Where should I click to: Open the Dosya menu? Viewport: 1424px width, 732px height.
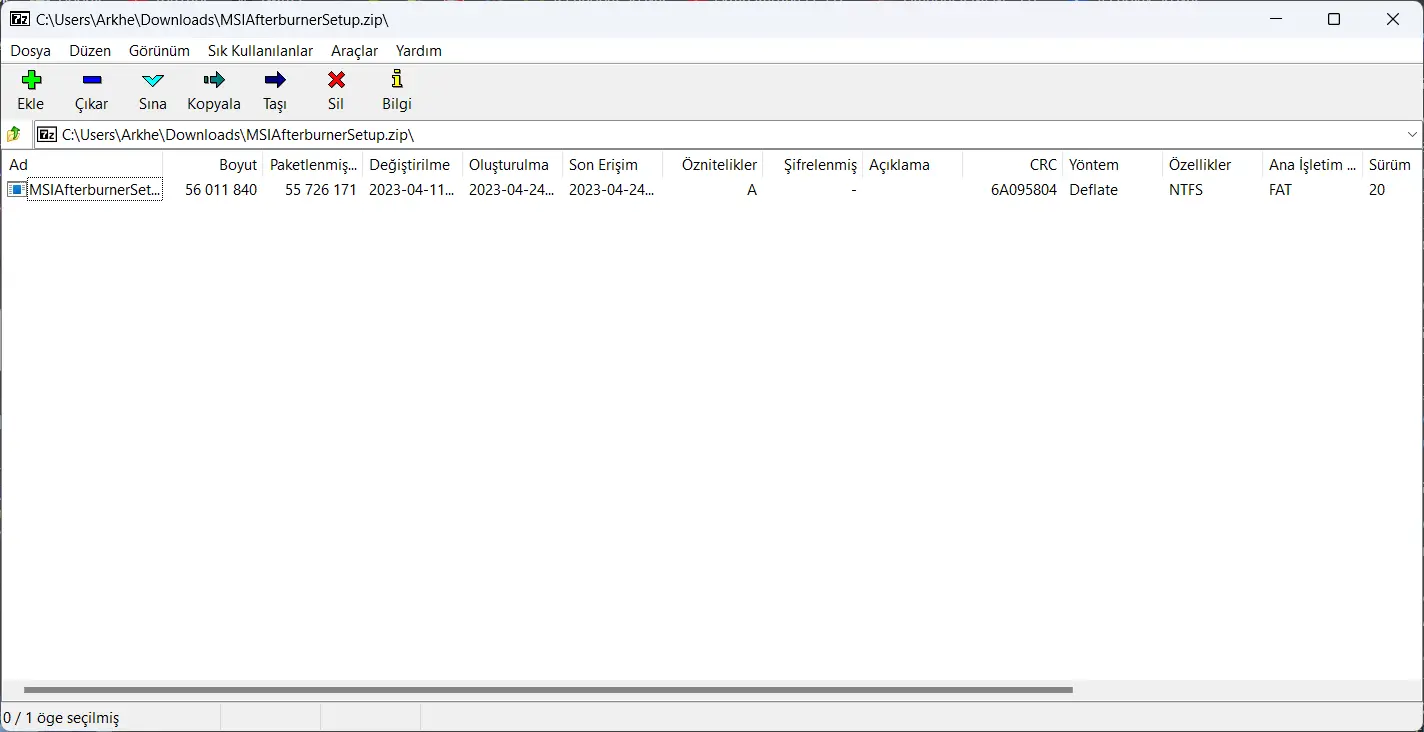pyautogui.click(x=31, y=51)
